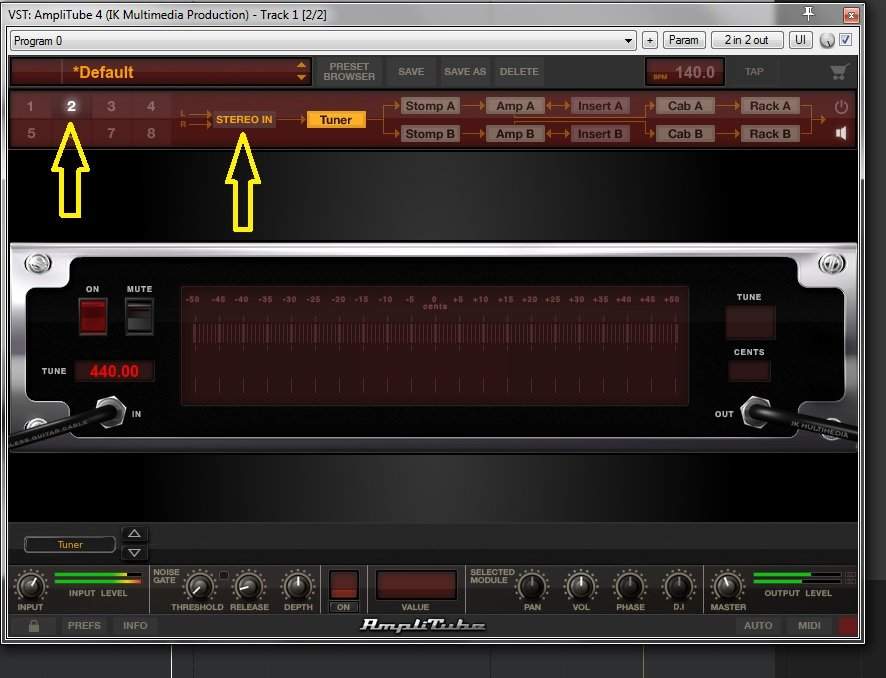This screenshot has width=886, height=678.
Task: Select signal chain preset 1
Action: [30, 106]
